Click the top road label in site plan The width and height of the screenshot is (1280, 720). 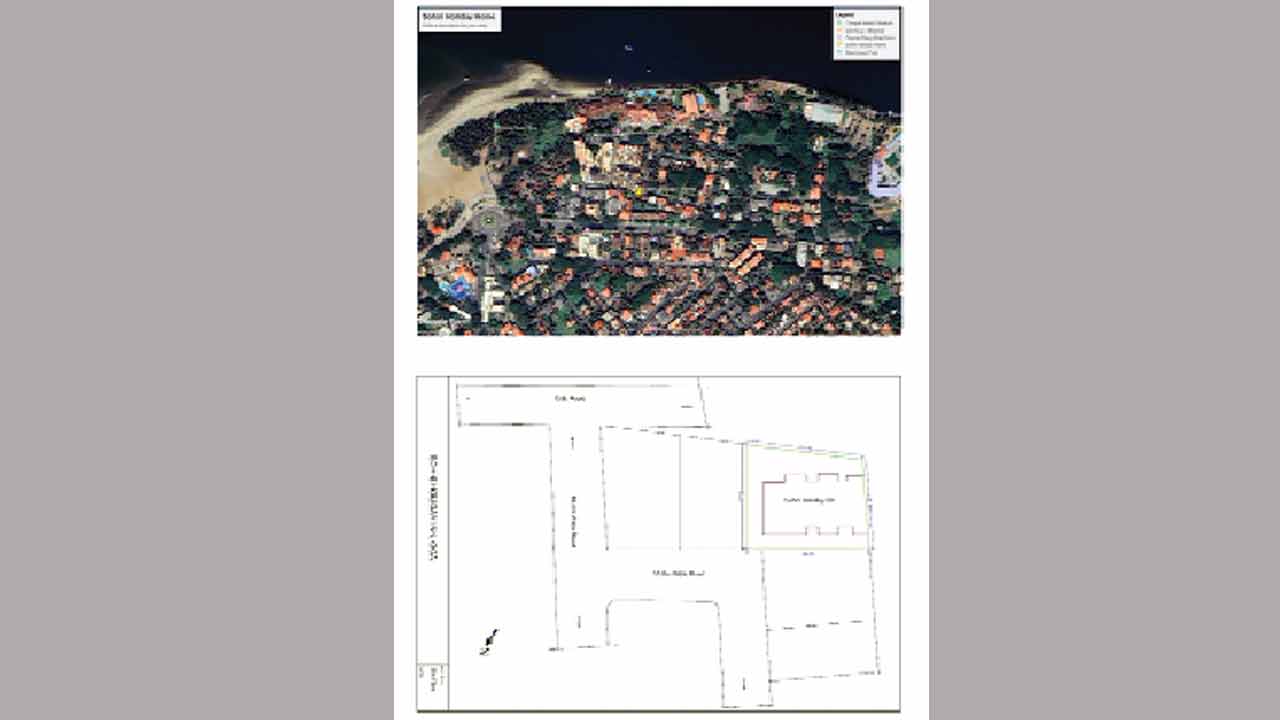pos(570,399)
